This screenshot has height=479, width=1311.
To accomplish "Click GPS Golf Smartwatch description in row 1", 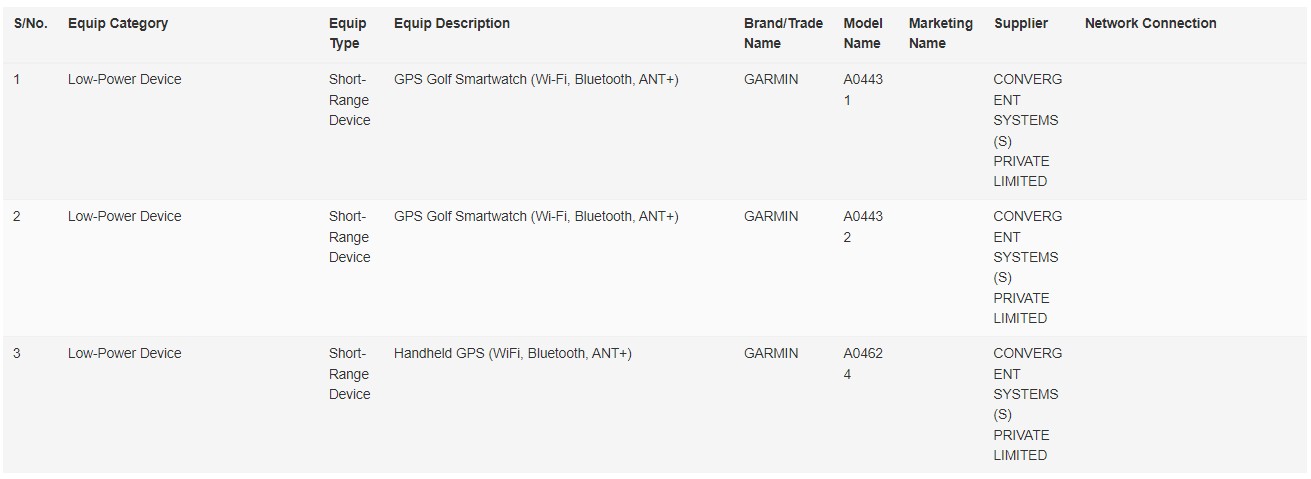I will coord(536,79).
